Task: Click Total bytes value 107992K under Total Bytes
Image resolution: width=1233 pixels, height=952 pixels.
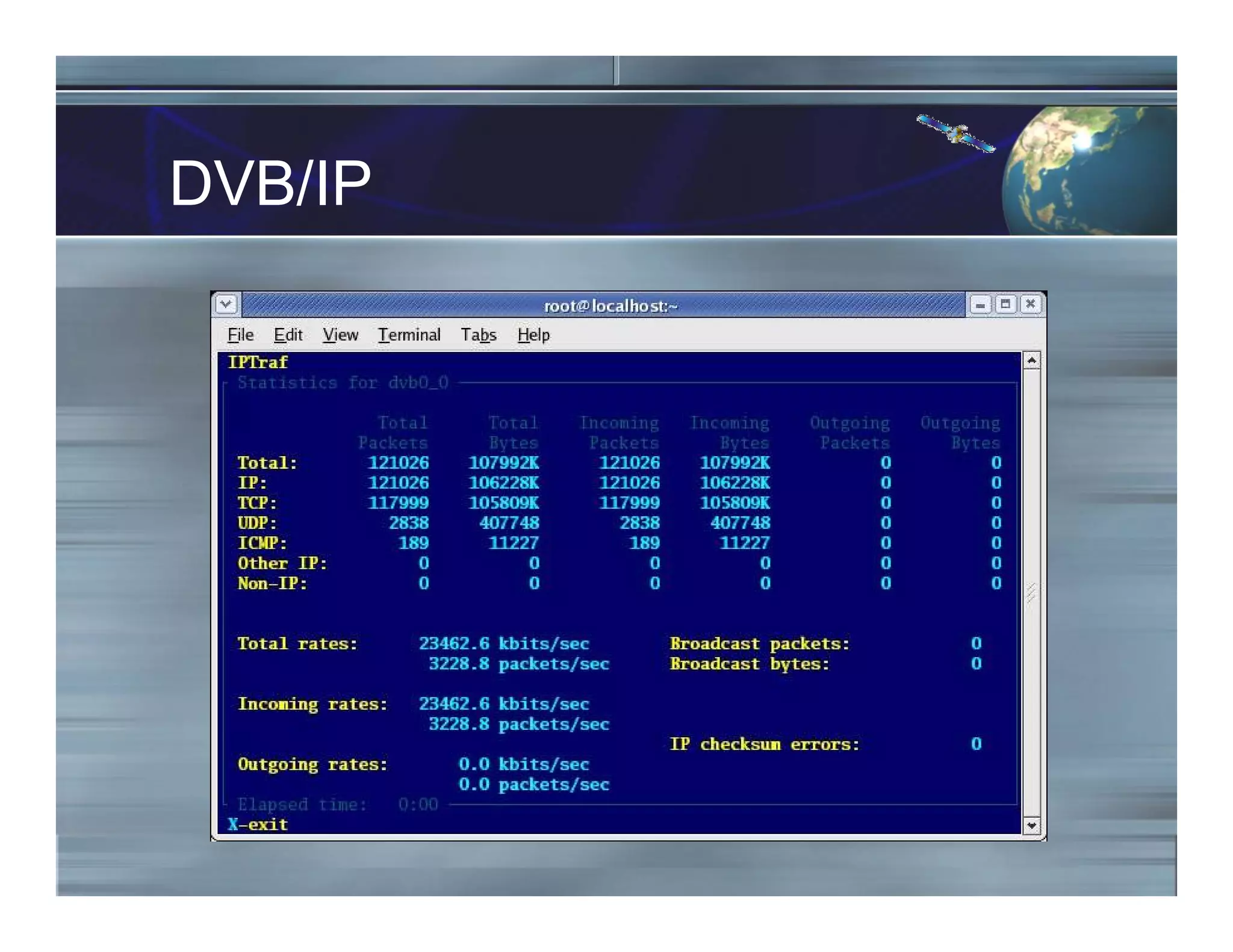Action: coord(504,463)
